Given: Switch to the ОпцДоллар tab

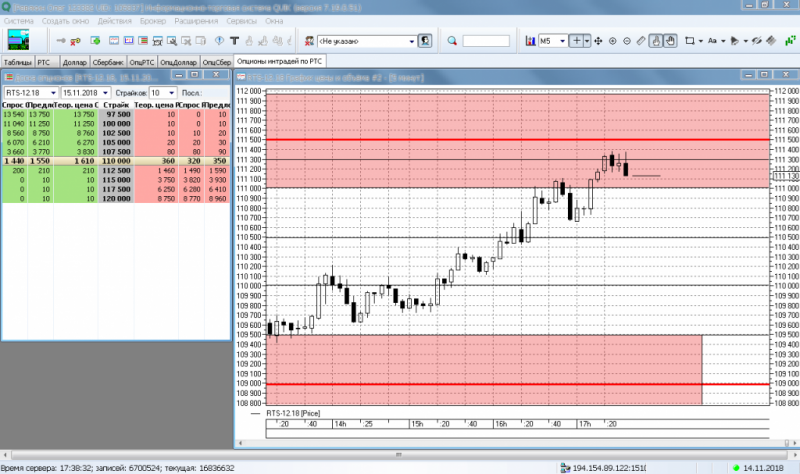Looking at the screenshot, I should tap(179, 62).
